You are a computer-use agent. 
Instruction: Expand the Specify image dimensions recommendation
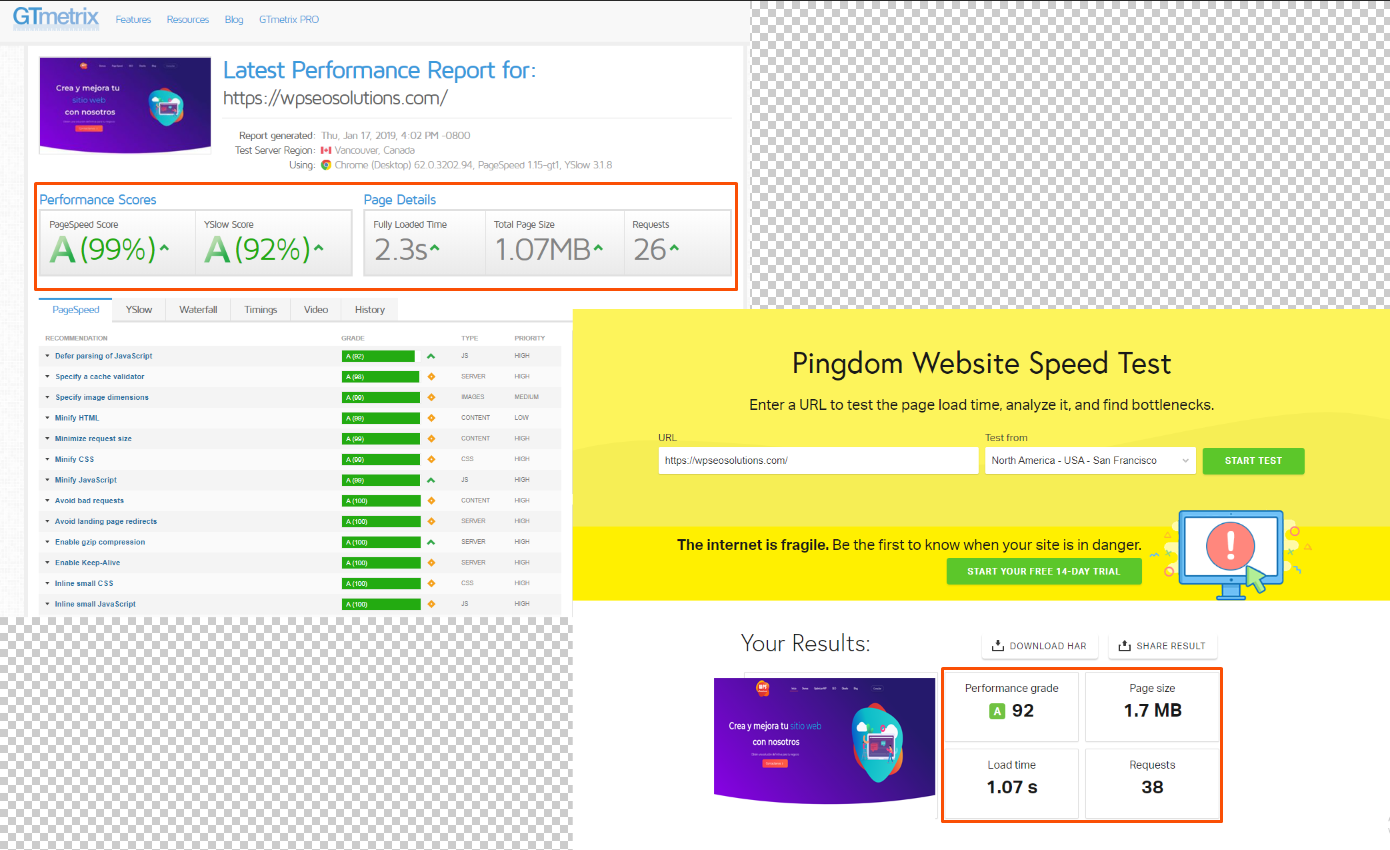(47, 397)
